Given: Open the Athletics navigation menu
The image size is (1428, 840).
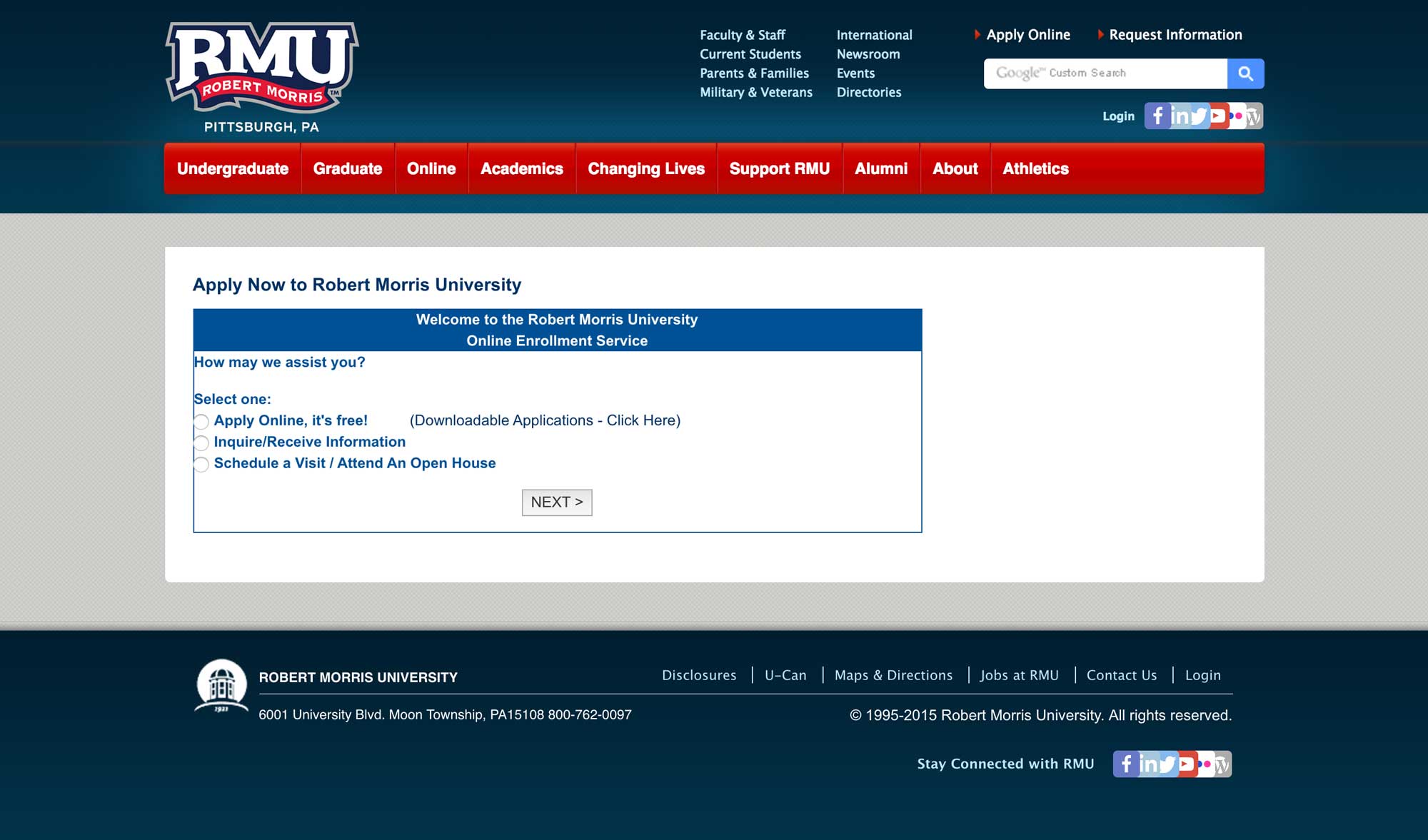Looking at the screenshot, I should coord(1035,168).
